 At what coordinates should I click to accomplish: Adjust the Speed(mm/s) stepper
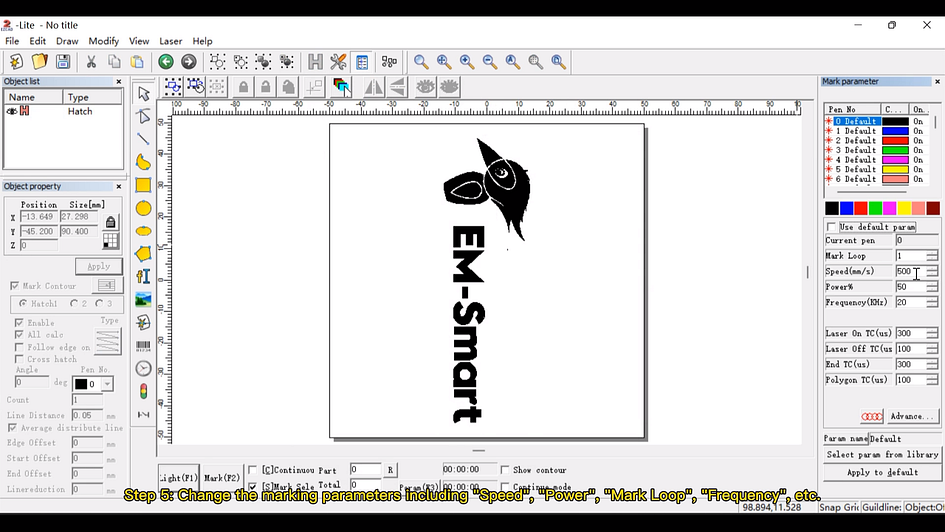tap(932, 272)
